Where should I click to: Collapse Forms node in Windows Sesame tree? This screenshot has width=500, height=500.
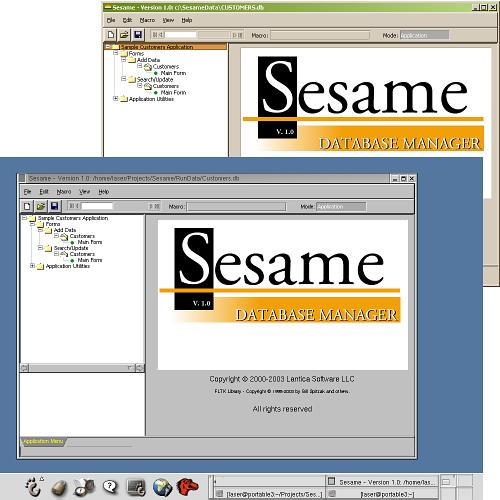[x=116, y=53]
